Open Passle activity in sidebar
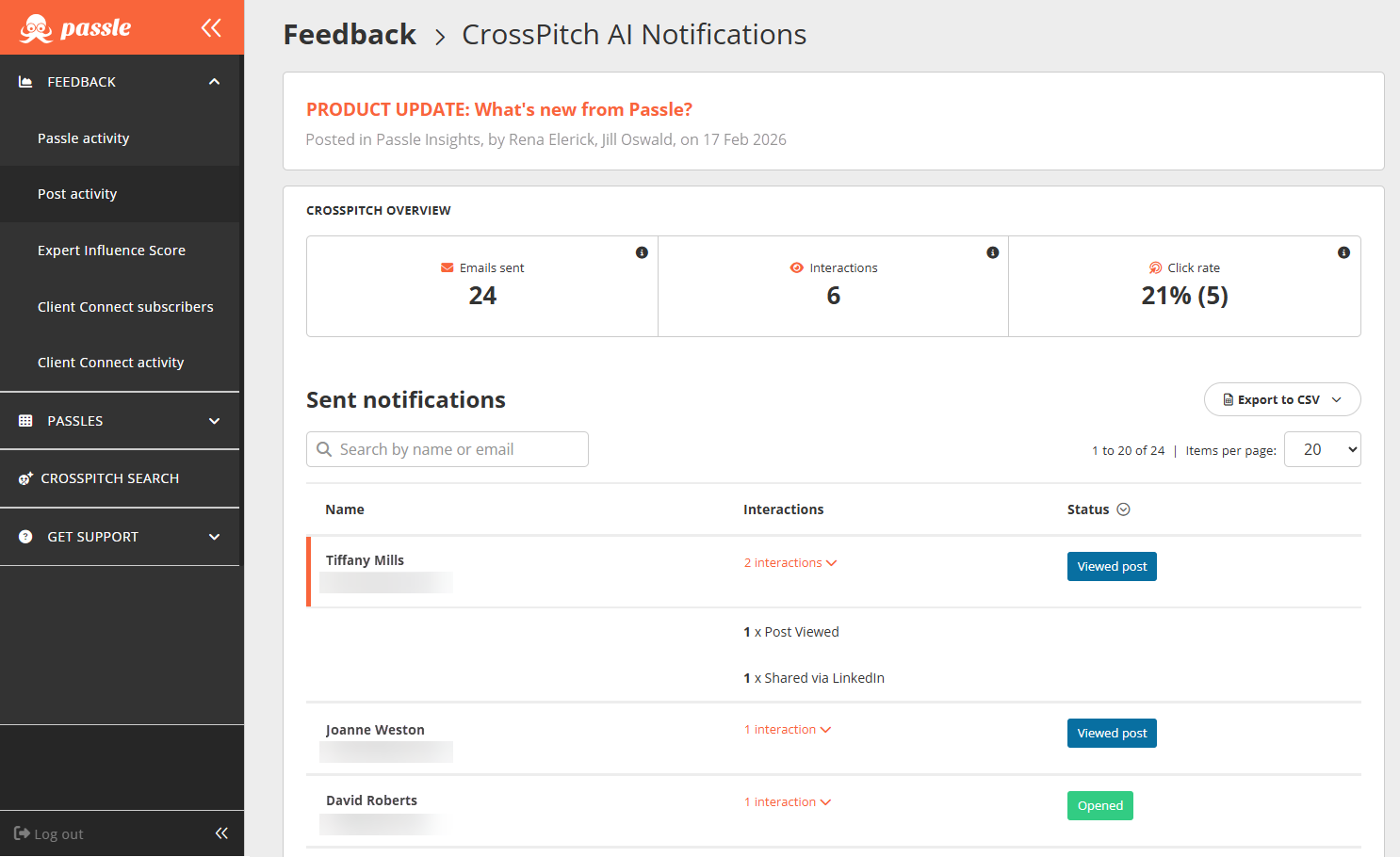The image size is (1400, 857). tap(84, 138)
